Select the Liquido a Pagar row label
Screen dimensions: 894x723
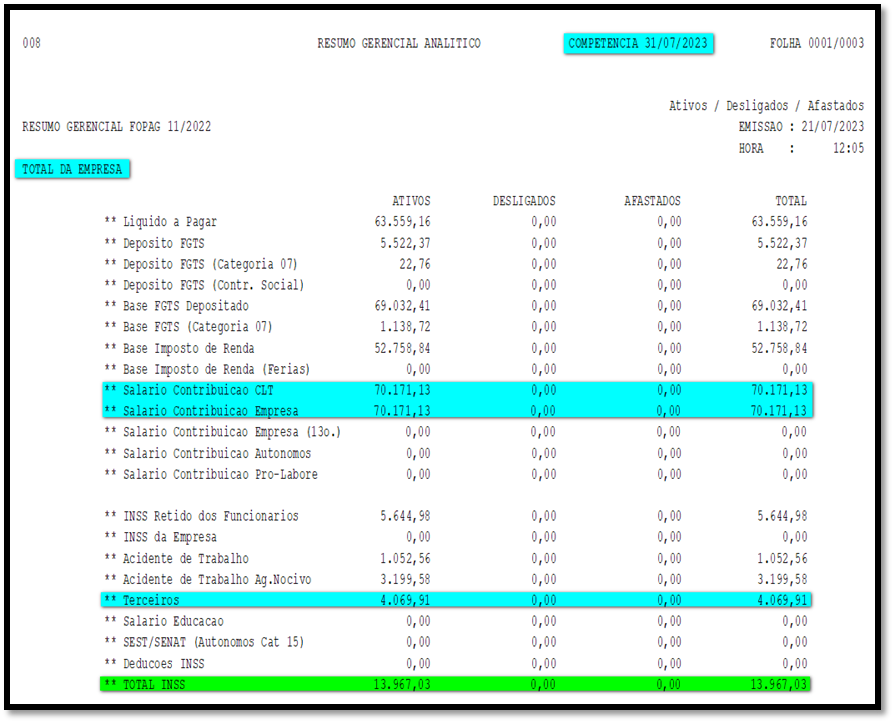pos(170,222)
